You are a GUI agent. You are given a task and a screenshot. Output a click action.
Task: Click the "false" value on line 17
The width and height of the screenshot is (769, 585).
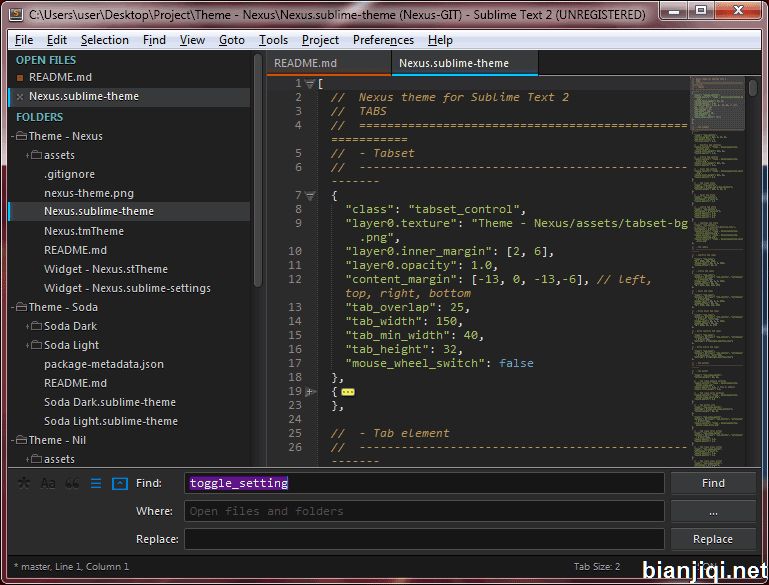tap(516, 363)
